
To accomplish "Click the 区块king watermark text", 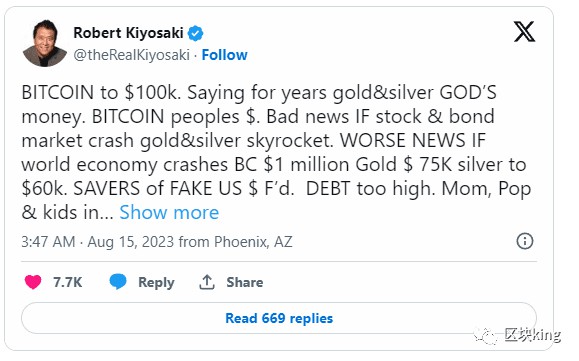I will (532, 335).
